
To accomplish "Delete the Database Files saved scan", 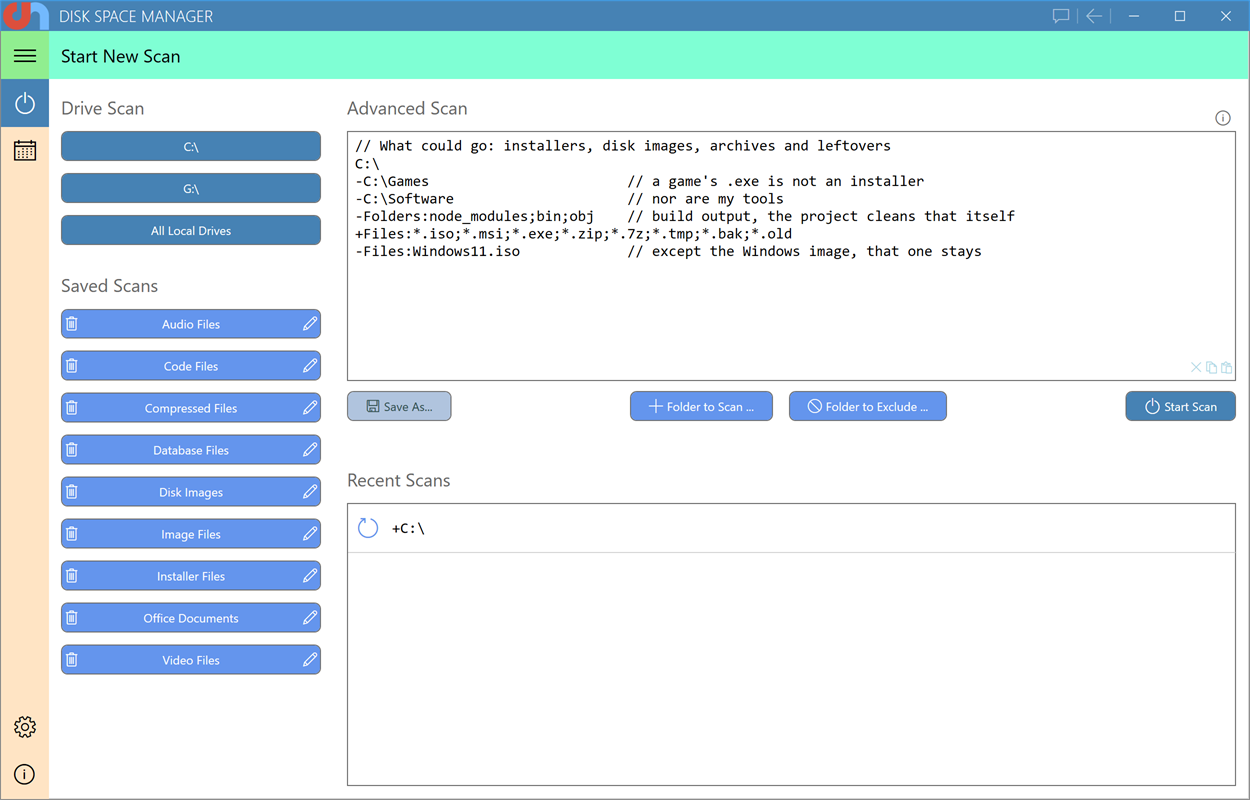I will pos(72,450).
